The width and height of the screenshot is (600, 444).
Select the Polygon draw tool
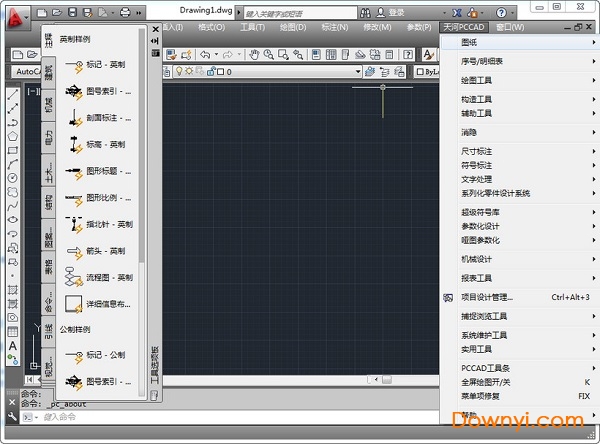pos(13,136)
